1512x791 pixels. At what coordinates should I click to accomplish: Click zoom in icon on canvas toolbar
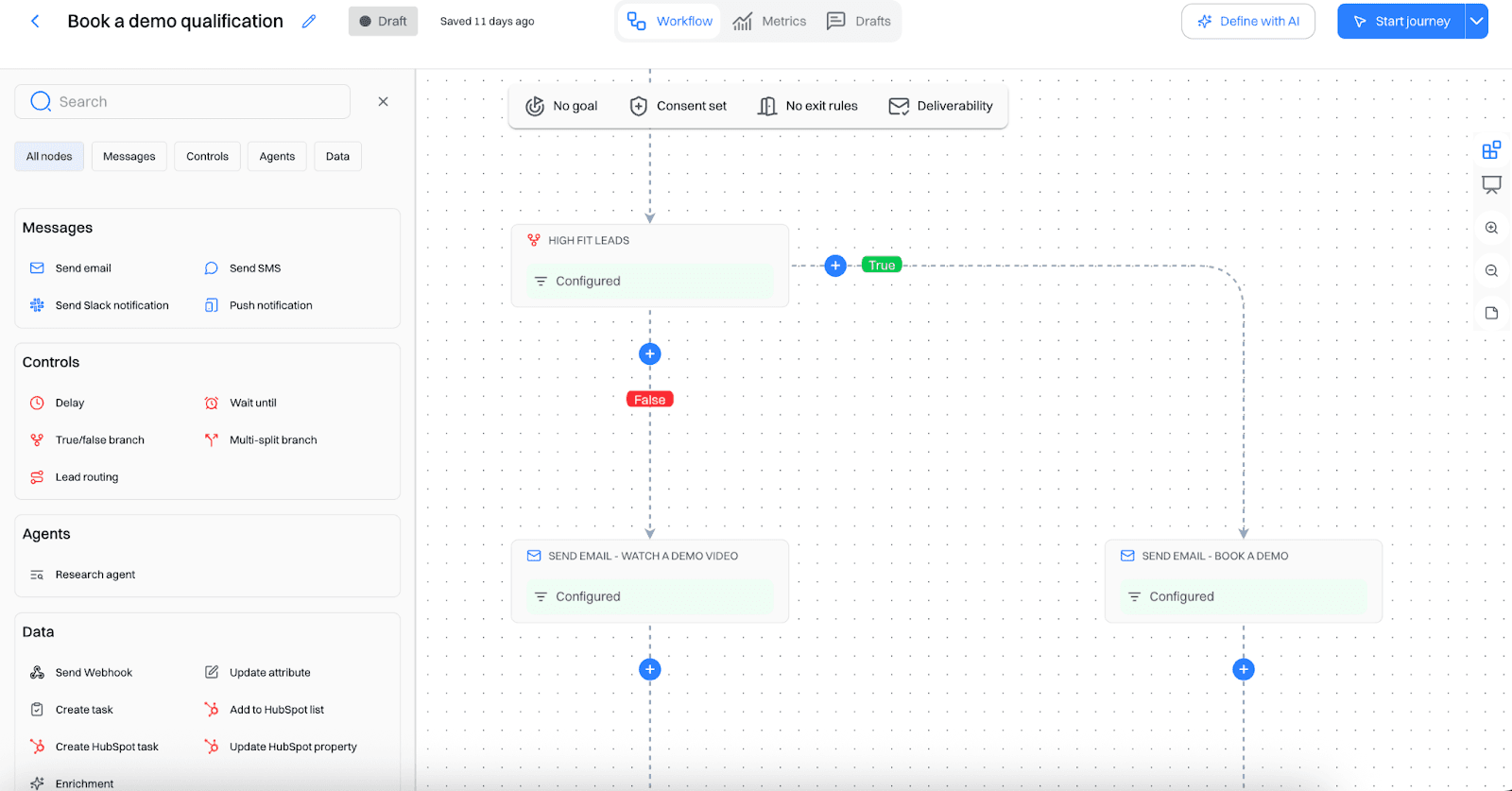[1491, 228]
